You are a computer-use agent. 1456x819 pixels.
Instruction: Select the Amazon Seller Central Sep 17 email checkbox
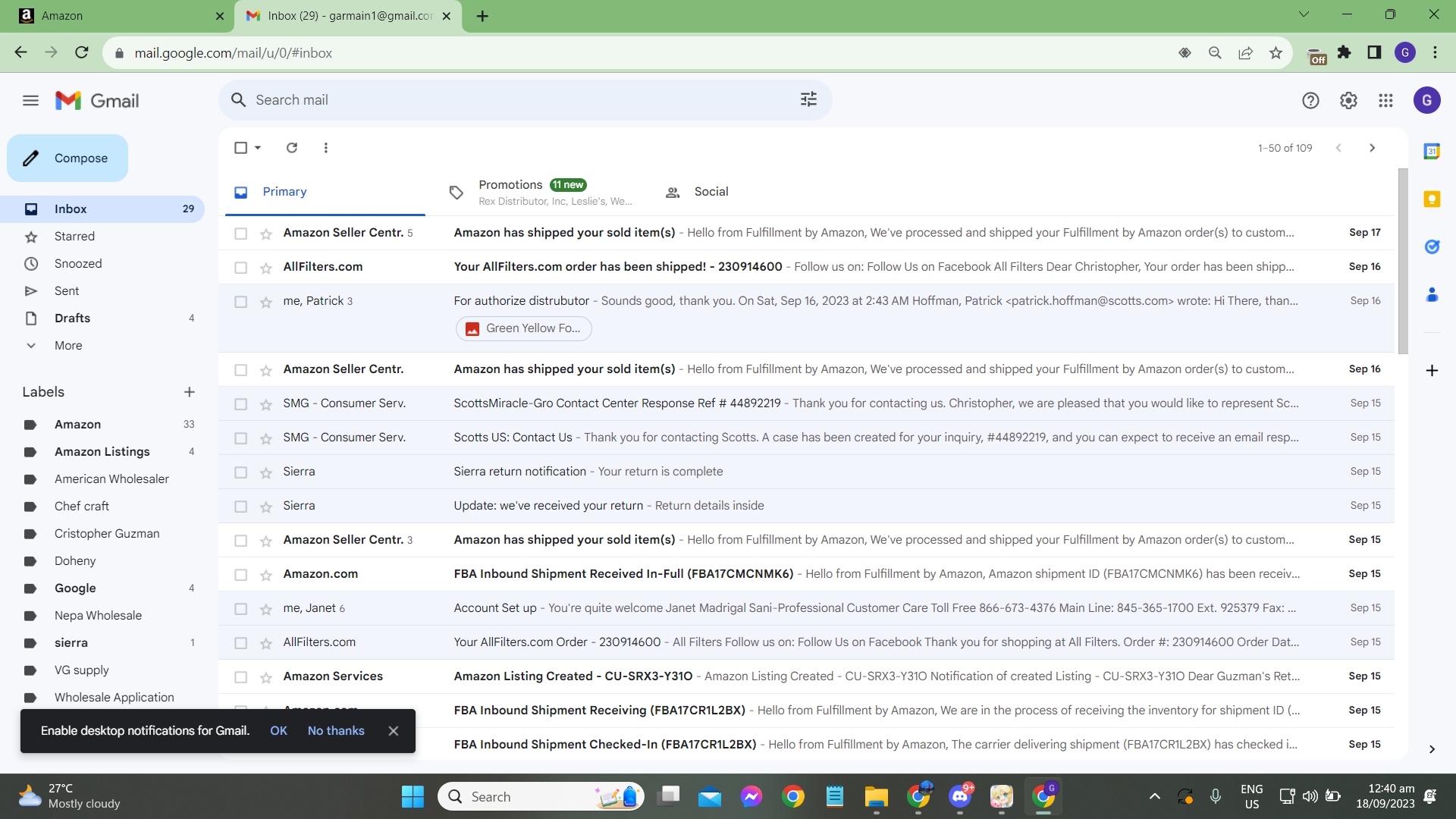tap(240, 234)
